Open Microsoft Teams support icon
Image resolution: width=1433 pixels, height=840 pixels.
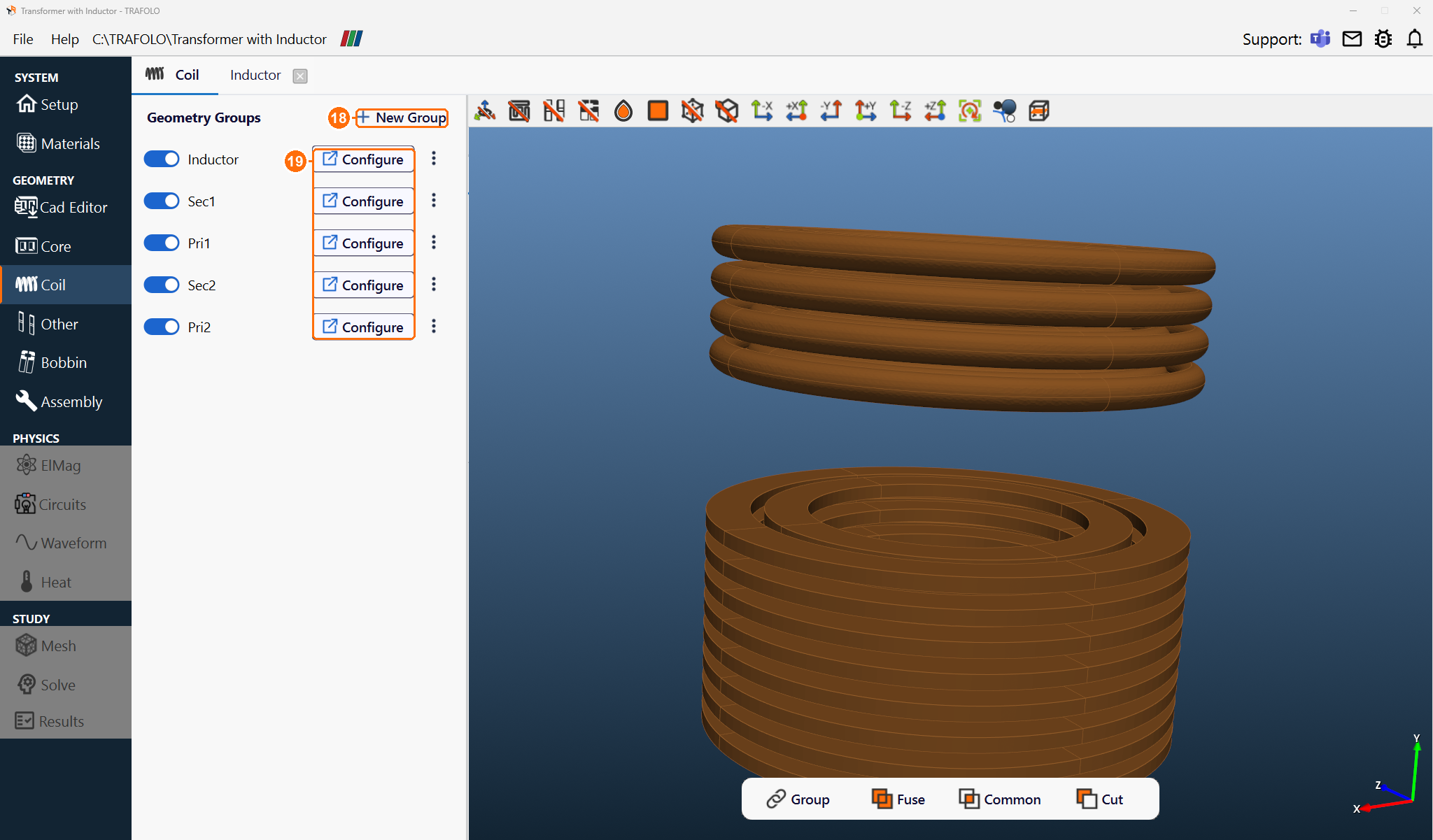[1320, 39]
